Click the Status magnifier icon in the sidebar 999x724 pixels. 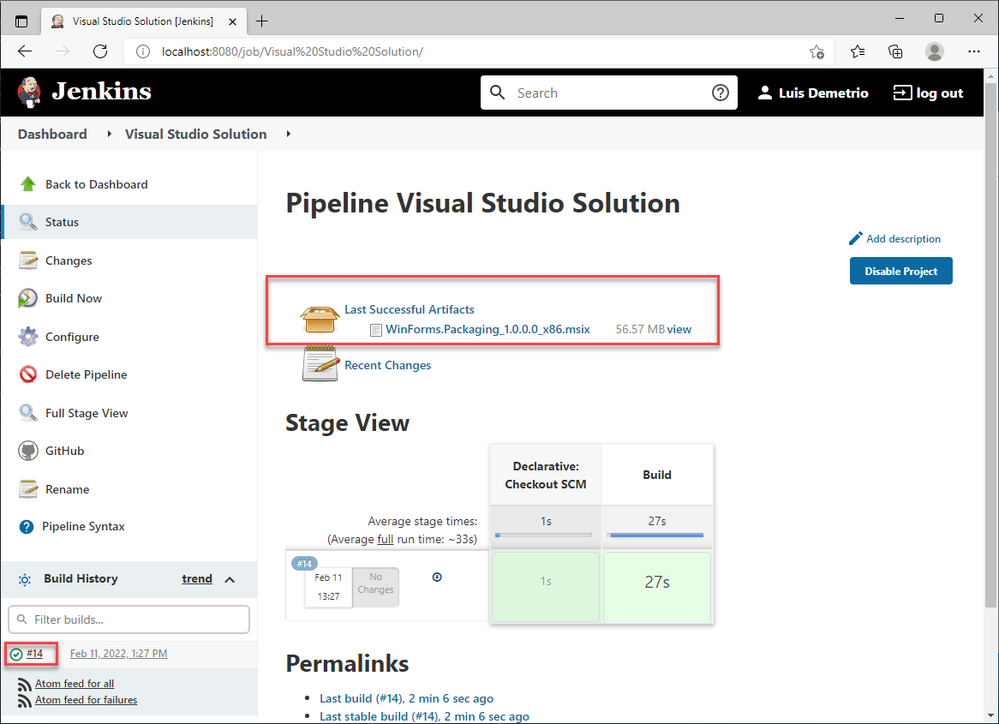point(28,222)
